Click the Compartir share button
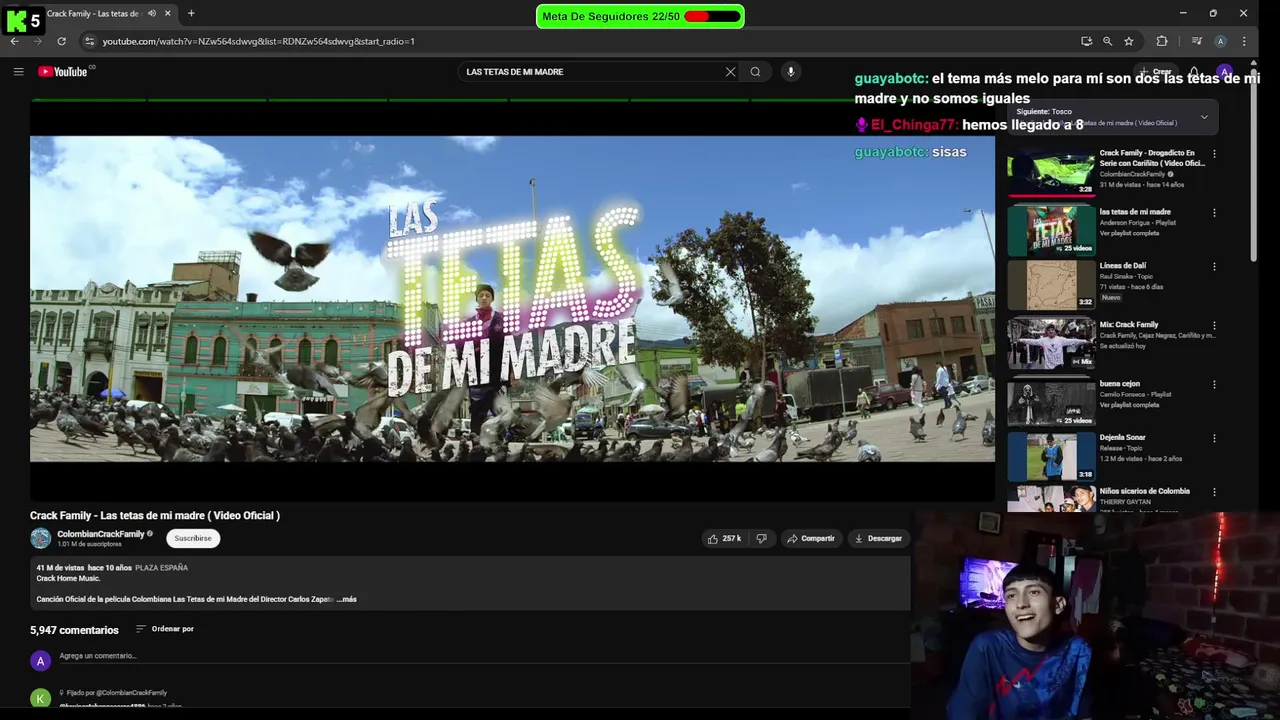This screenshot has width=1280, height=720. (x=810, y=538)
